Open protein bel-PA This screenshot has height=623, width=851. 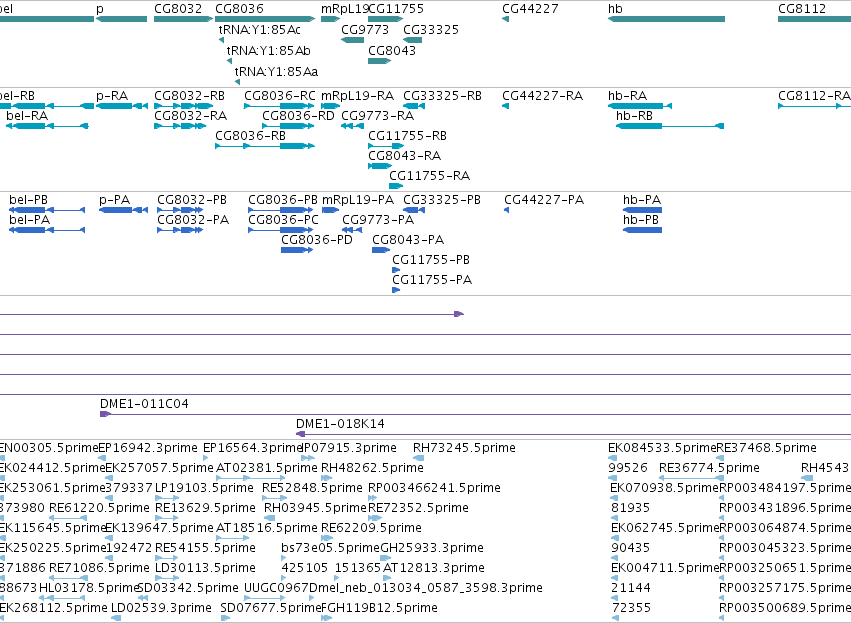coord(47,230)
